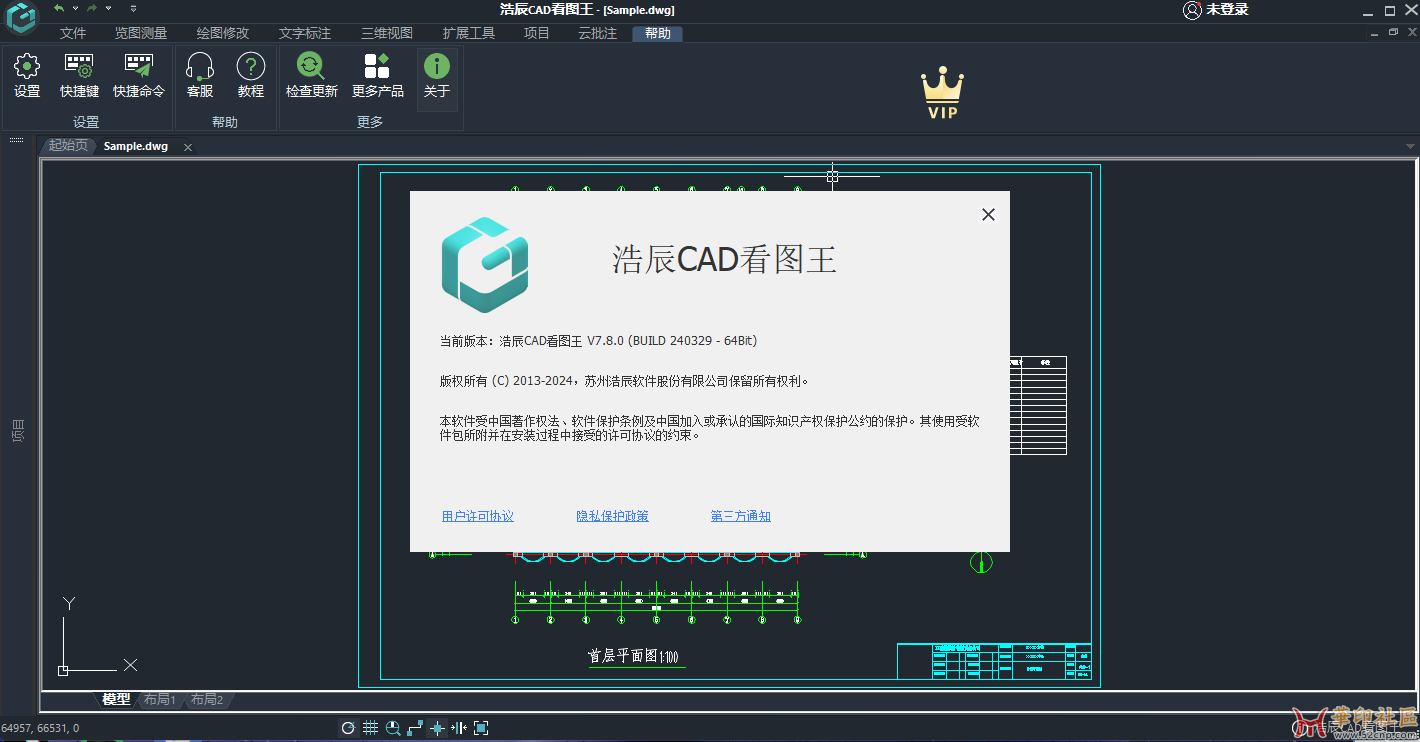Open the 文件 menu tab
The image size is (1420, 742).
click(x=73, y=33)
